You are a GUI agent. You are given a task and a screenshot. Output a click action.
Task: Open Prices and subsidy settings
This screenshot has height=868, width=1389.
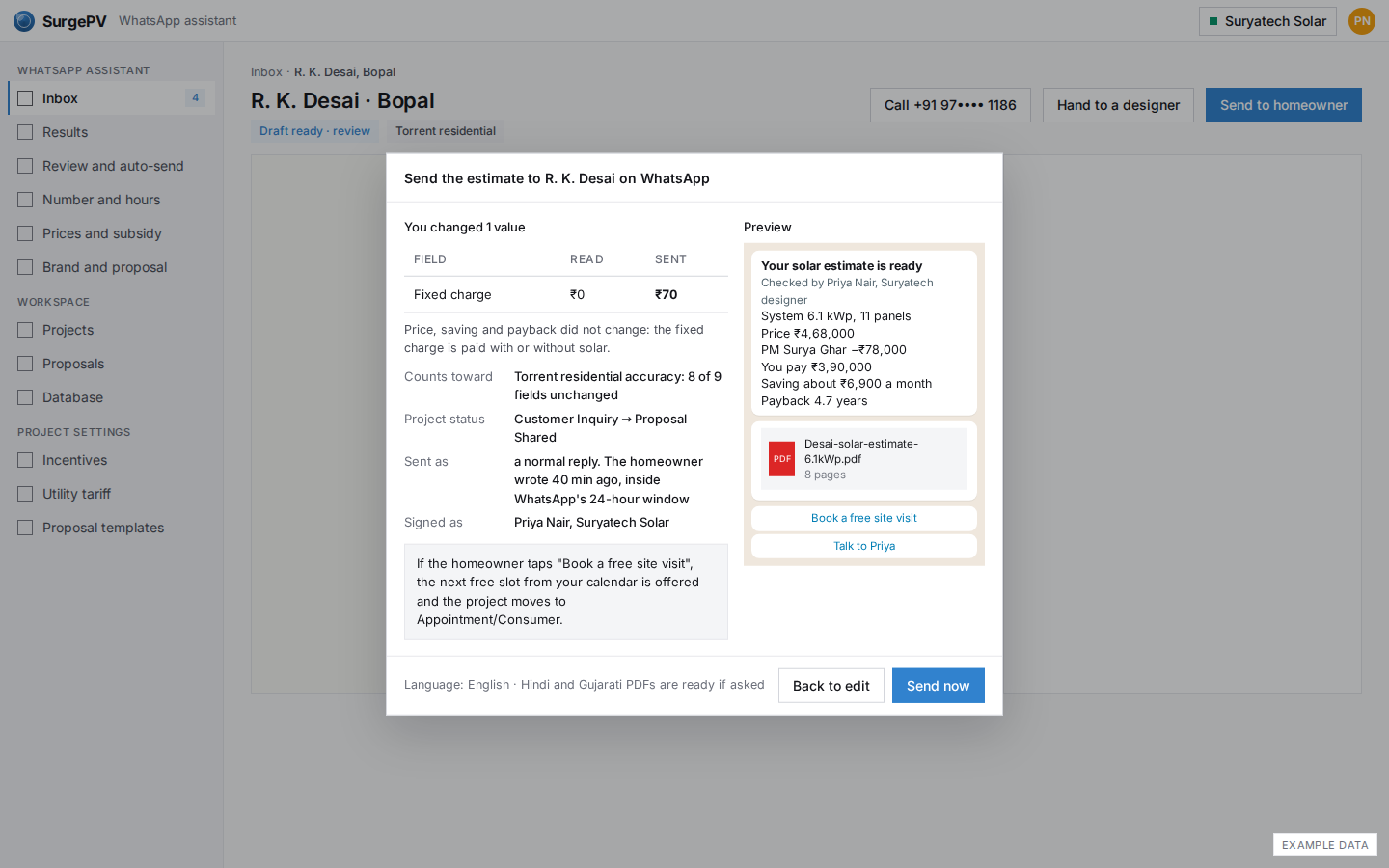pos(111,233)
